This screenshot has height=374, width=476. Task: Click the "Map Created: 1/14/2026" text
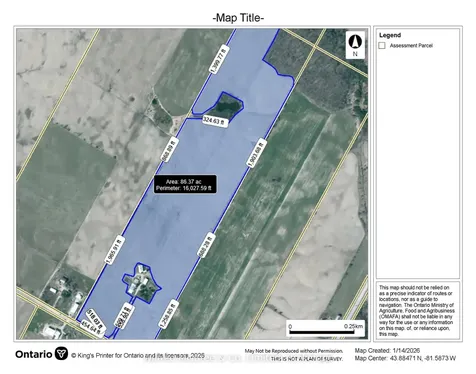pos(387,351)
